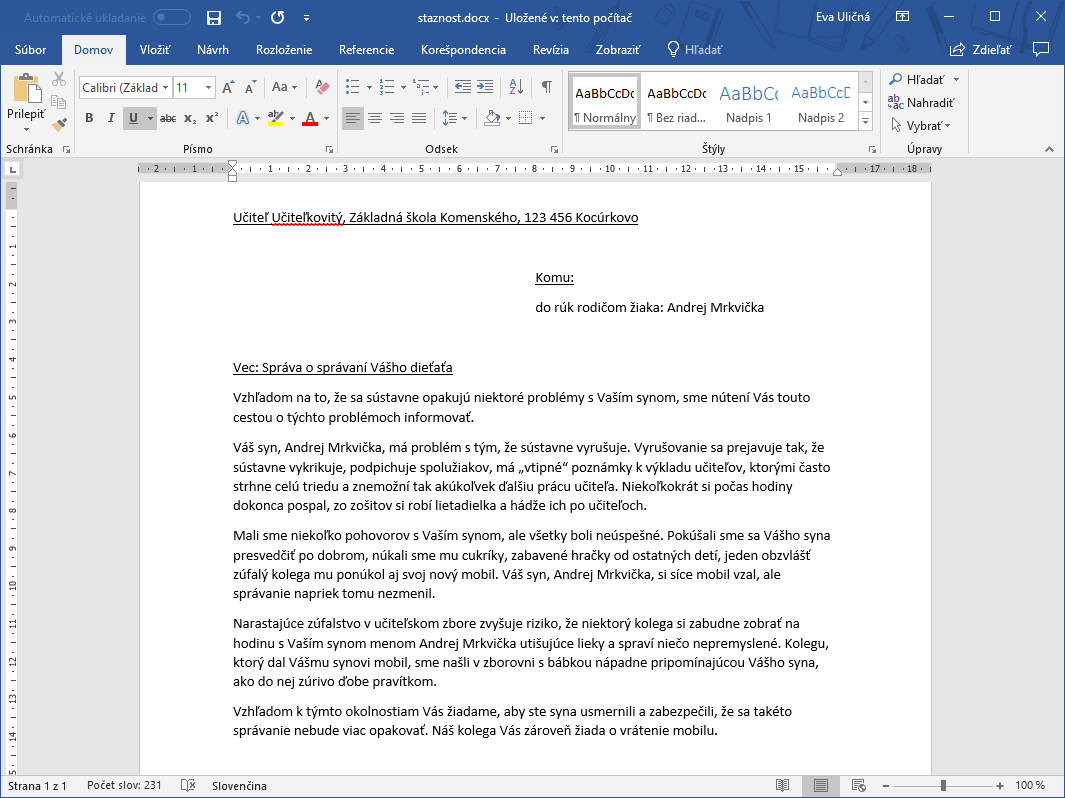Open the Calibri font name dropdown
Screen dimensions: 1065x798
(126, 88)
